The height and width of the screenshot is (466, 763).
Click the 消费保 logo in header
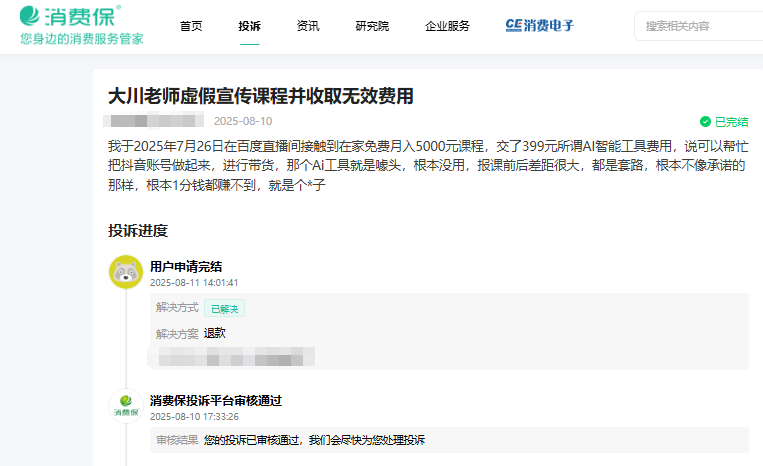71,16
